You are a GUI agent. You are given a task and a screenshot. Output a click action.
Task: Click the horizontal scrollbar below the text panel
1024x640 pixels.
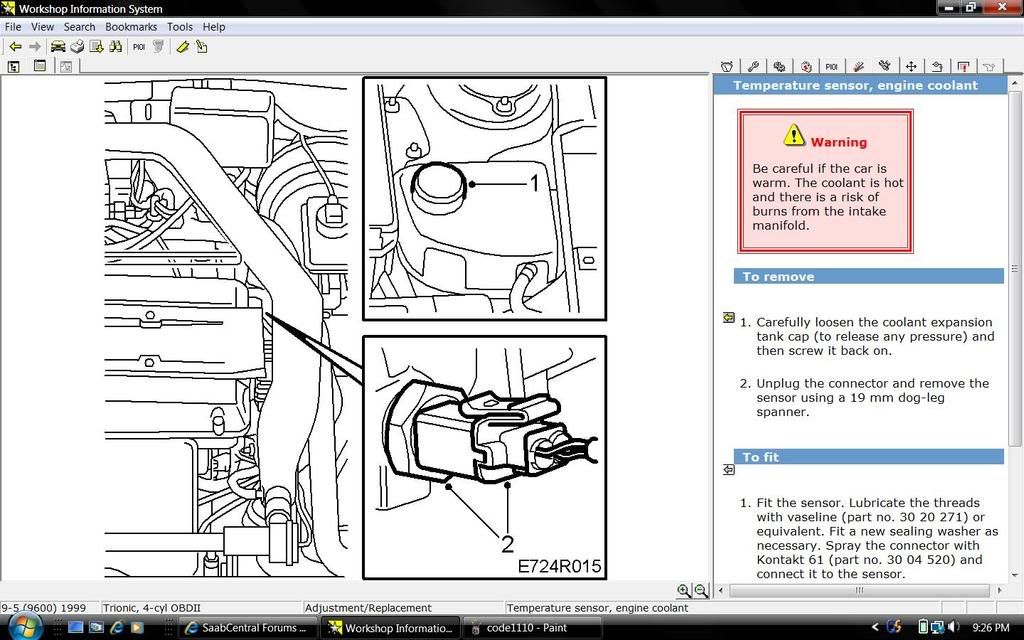click(859, 590)
